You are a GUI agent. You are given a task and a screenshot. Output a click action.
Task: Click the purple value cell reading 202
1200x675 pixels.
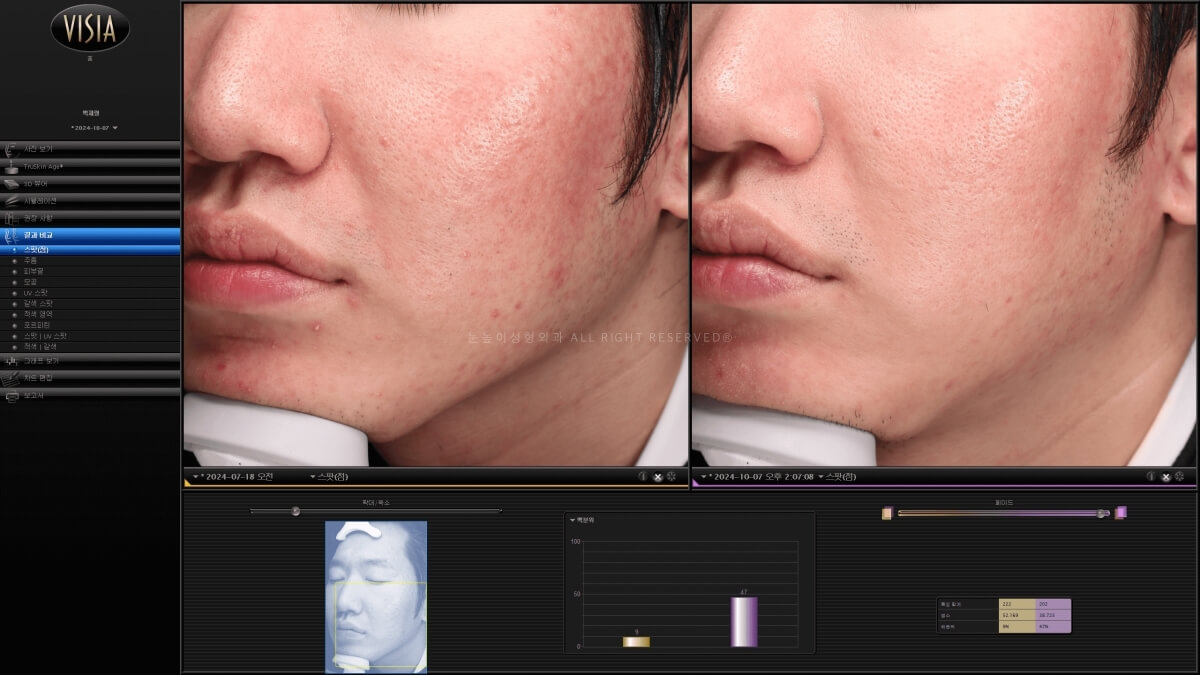coord(1053,604)
